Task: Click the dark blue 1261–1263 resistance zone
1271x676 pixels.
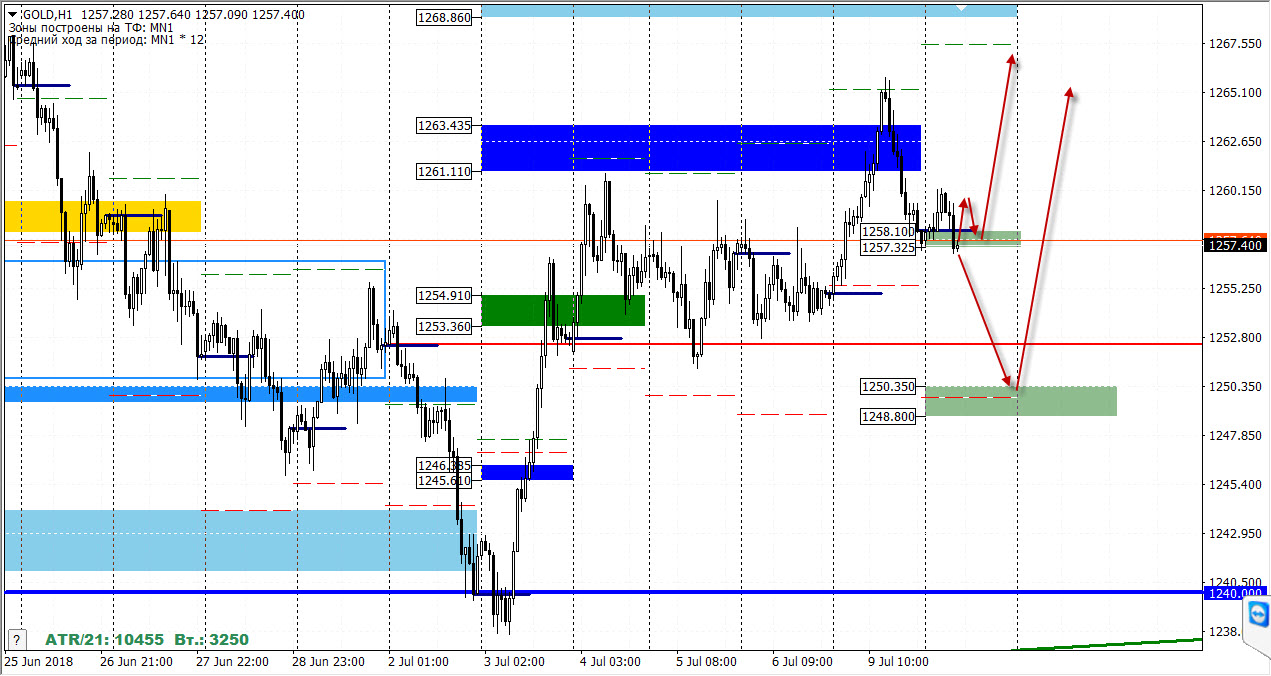Action: [701, 148]
